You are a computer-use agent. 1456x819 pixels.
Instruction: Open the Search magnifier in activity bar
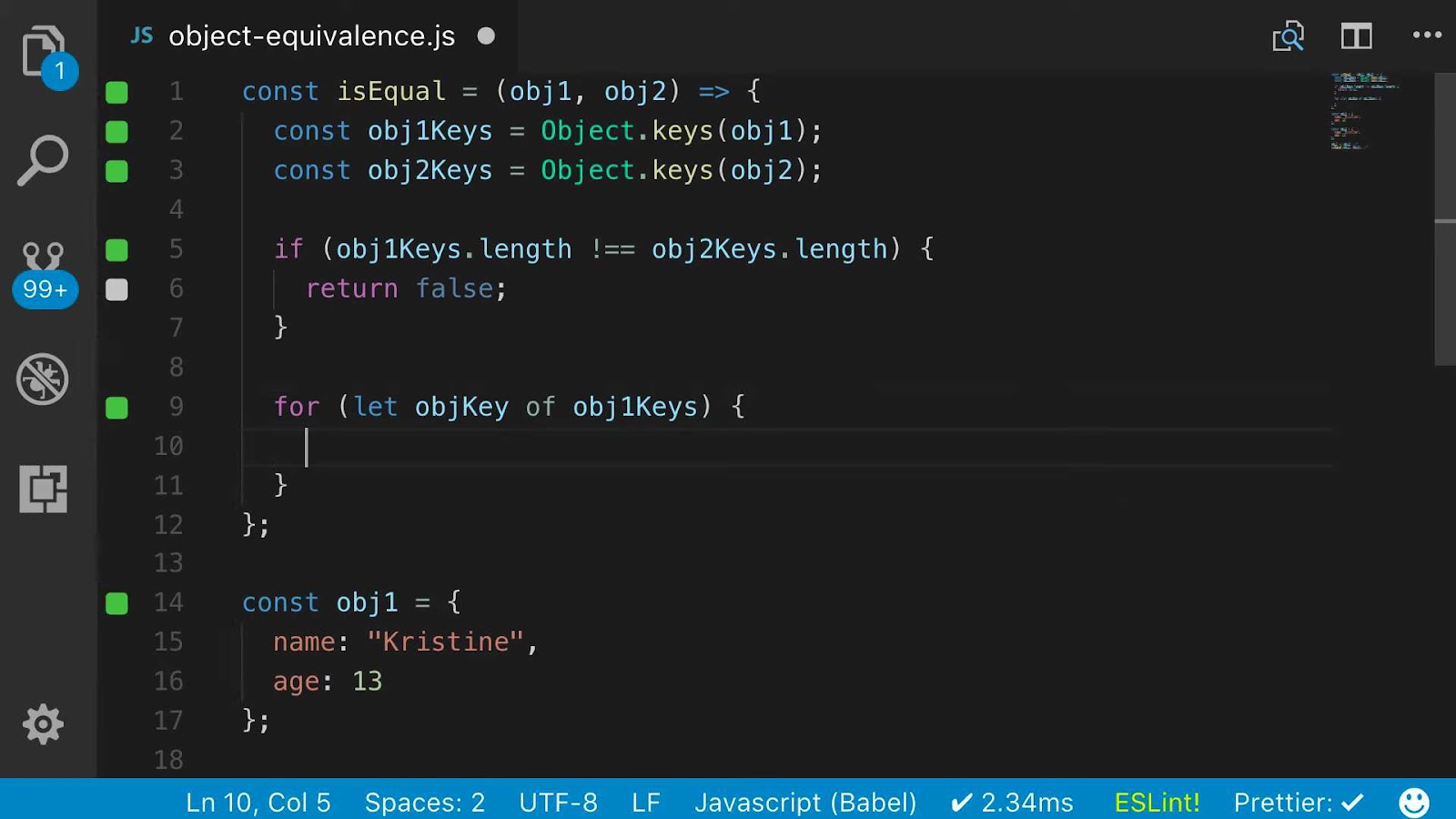coord(43,161)
